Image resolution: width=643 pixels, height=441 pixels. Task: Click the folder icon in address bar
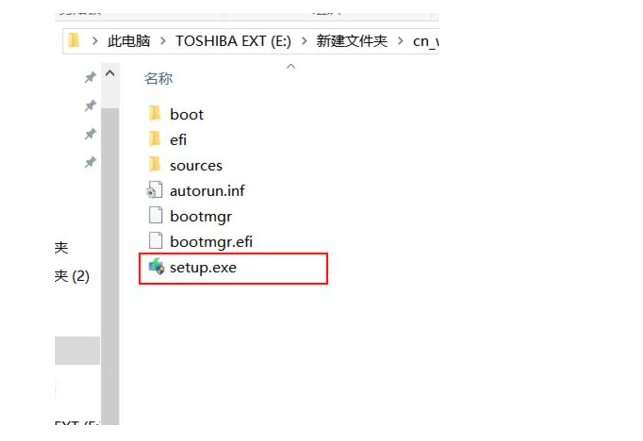point(74,41)
